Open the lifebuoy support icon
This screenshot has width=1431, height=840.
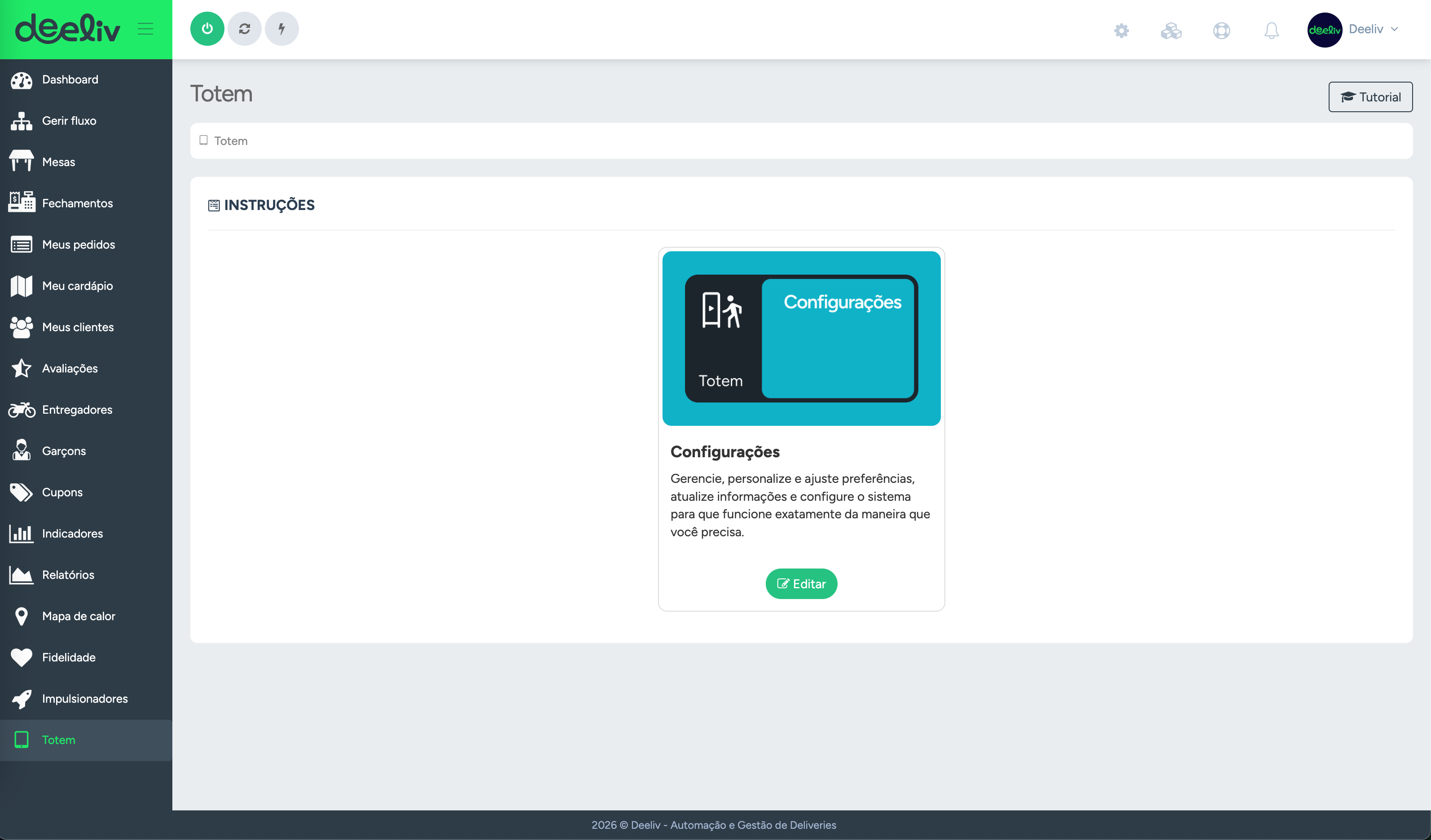(1221, 30)
